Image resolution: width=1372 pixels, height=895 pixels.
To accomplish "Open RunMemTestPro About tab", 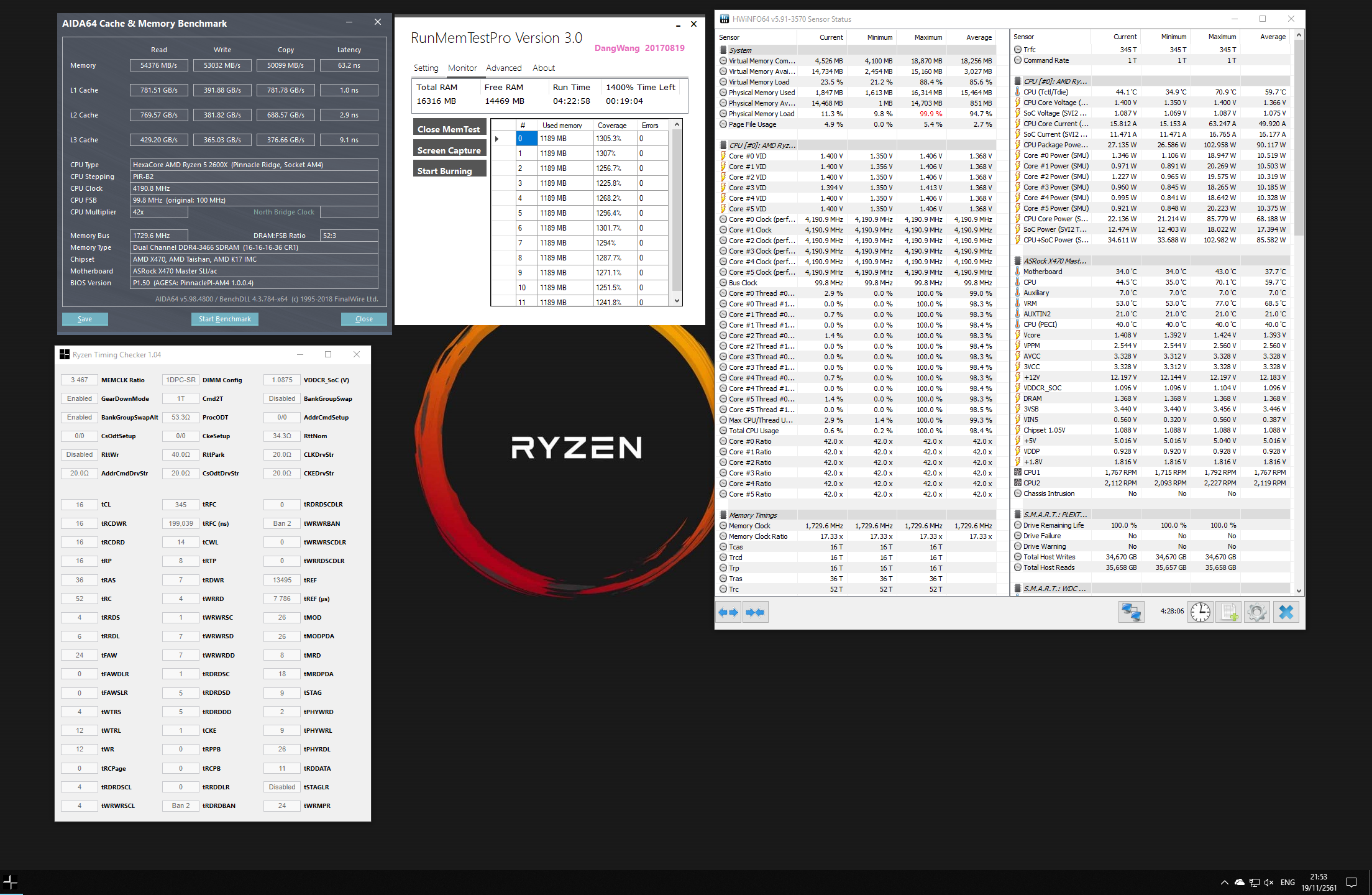I will (544, 68).
